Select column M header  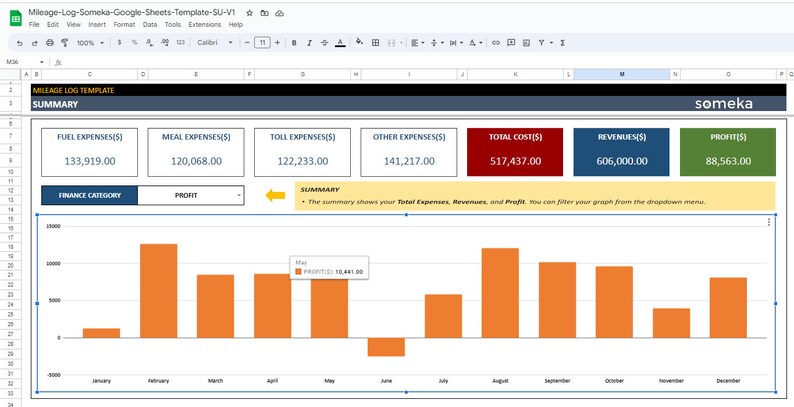pos(622,74)
